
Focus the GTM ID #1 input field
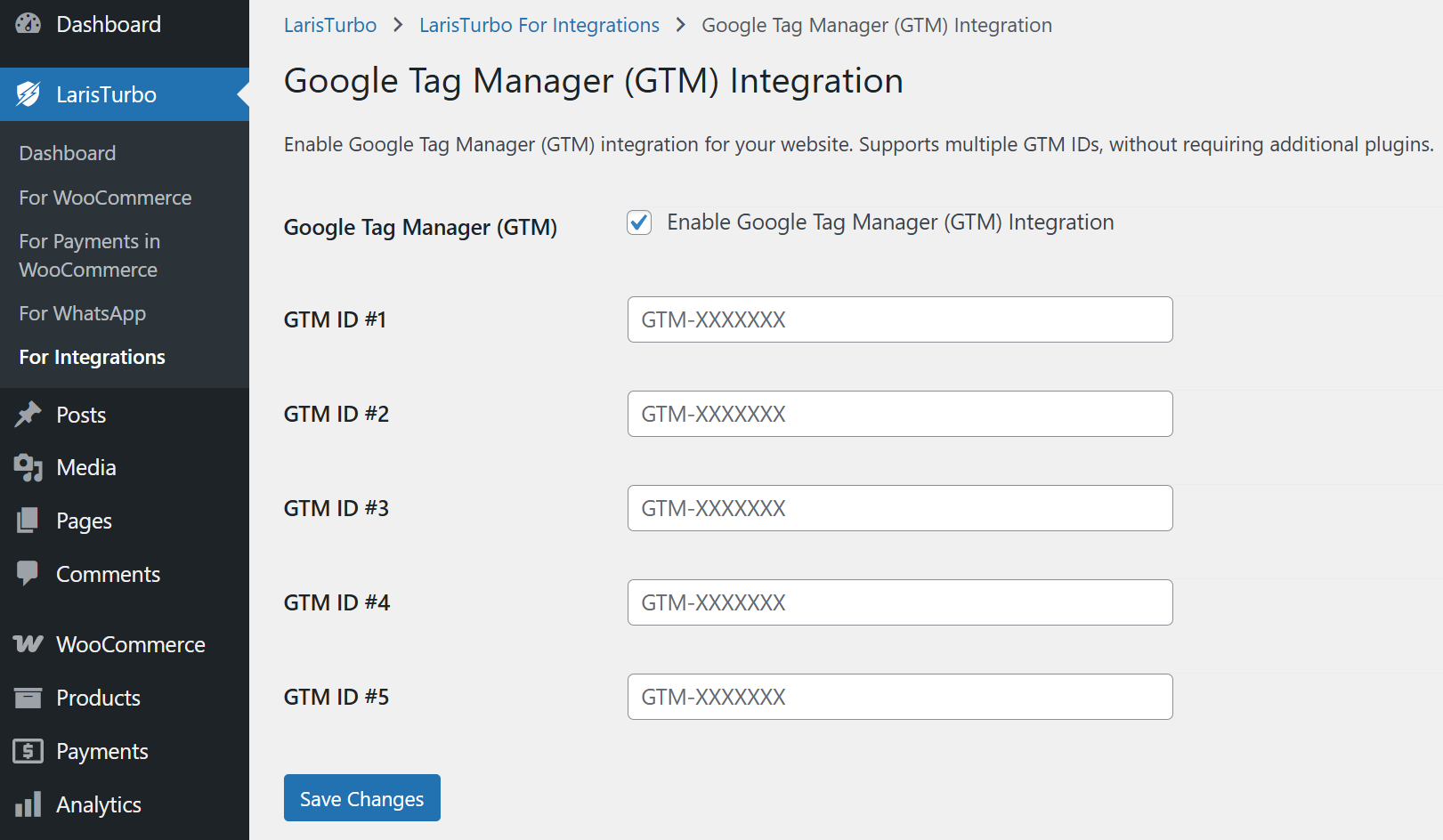pyautogui.click(x=899, y=319)
